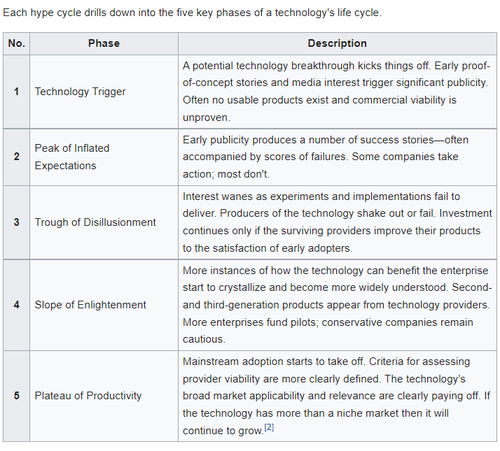Screen dimensions: 500x451
Task: Click the description starting "Mainstream adoption starts"
Action: click(336, 396)
